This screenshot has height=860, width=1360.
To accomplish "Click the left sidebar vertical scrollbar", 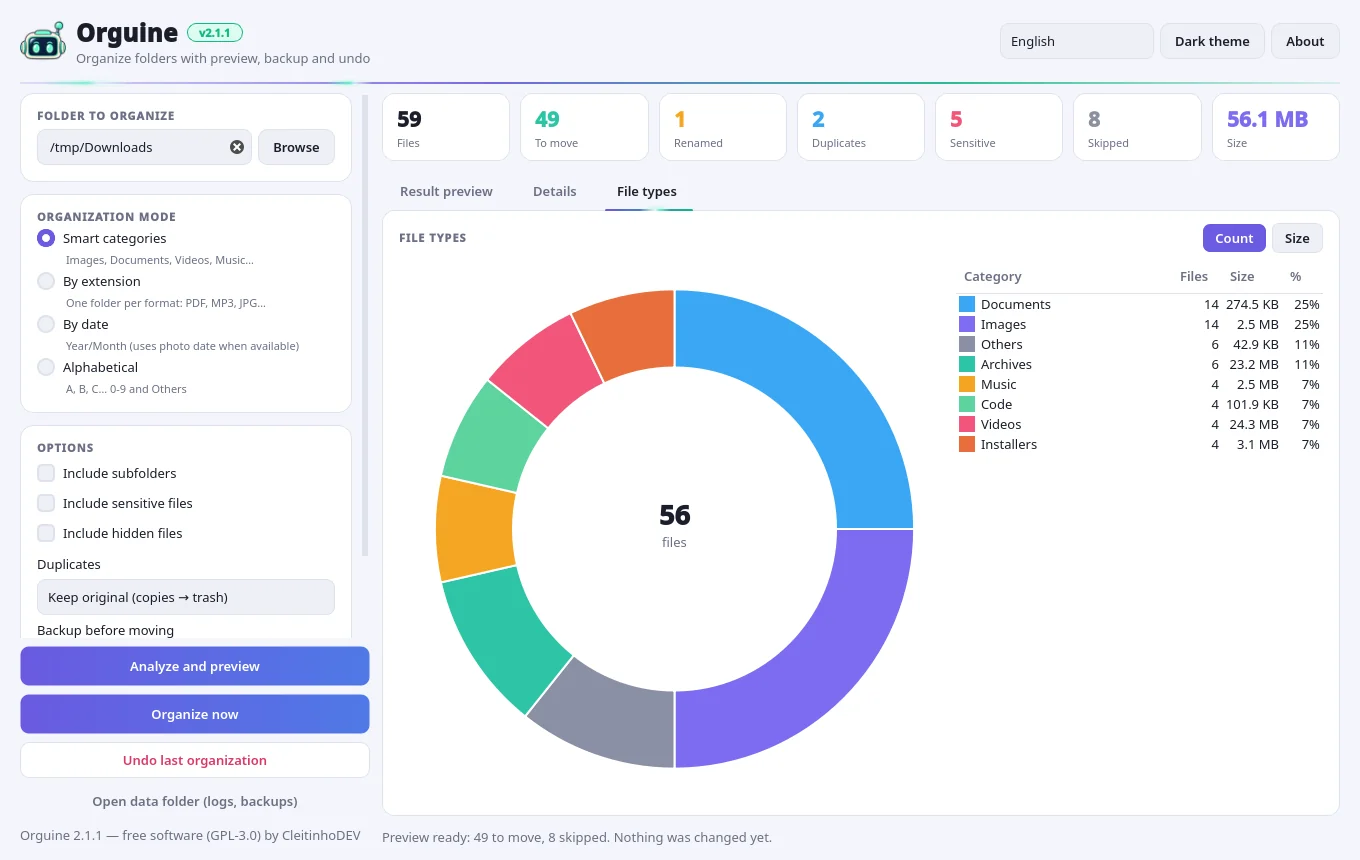I will click(365, 325).
